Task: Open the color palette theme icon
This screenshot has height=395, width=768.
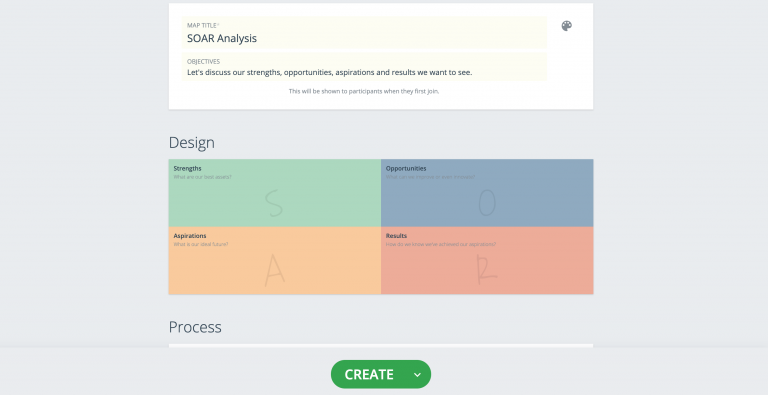Action: (x=567, y=26)
